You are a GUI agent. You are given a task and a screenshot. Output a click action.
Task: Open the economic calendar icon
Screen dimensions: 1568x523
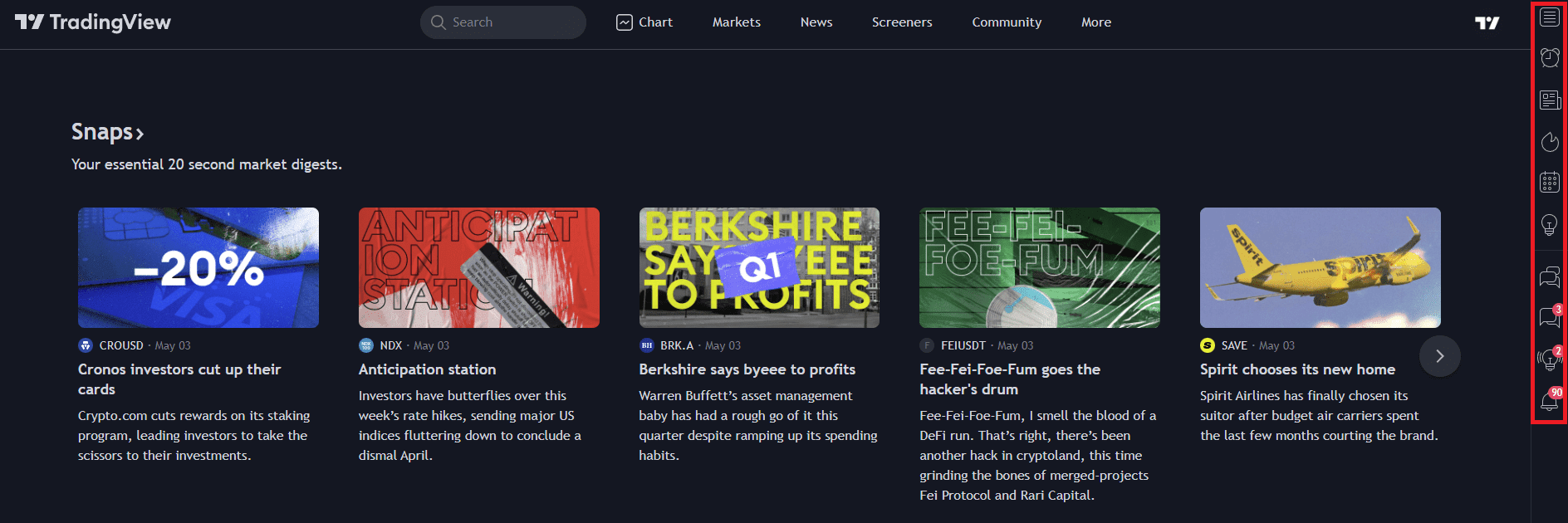click(x=1550, y=182)
